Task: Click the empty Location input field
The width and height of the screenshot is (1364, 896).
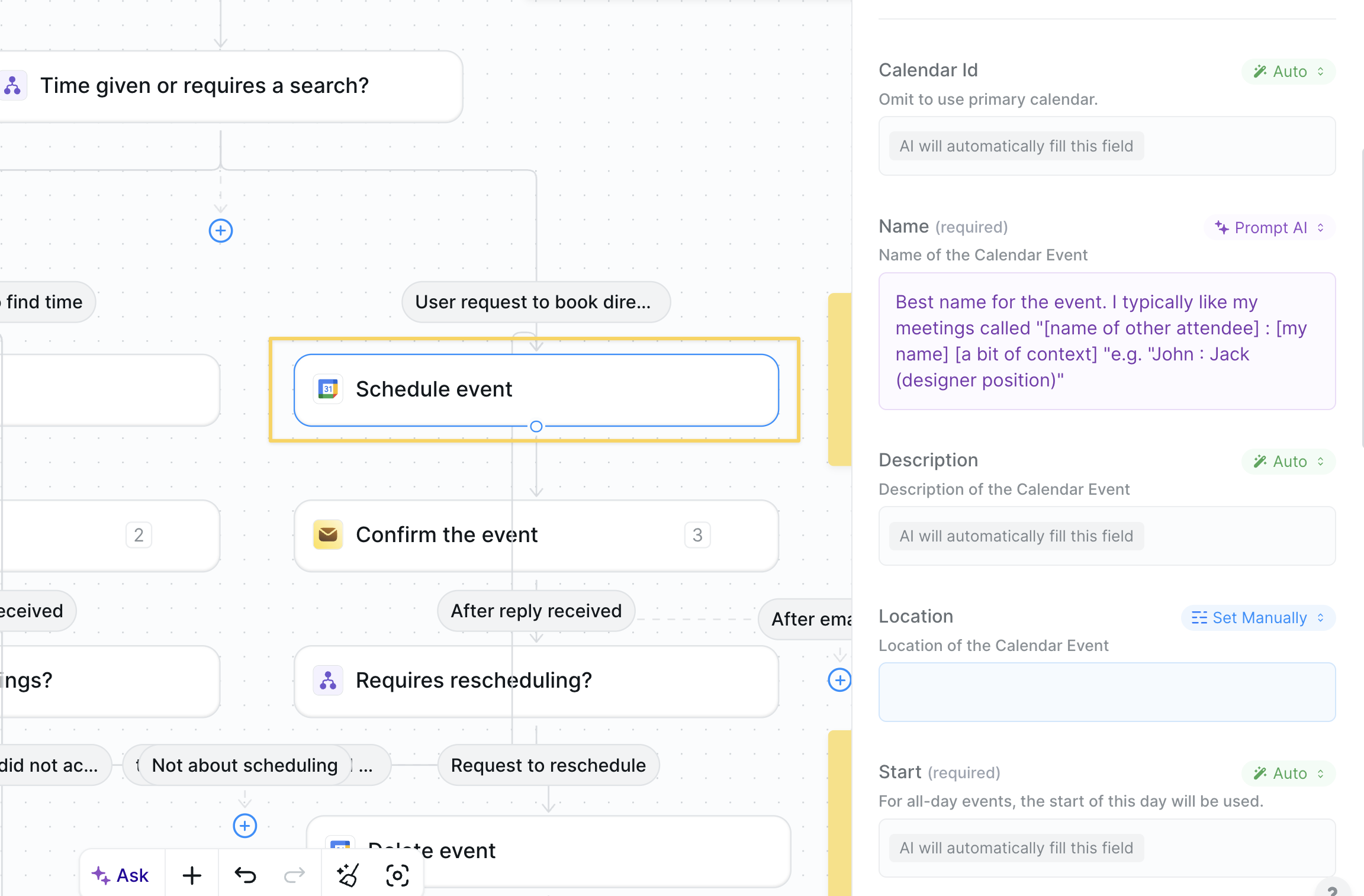Action: tap(1106, 691)
